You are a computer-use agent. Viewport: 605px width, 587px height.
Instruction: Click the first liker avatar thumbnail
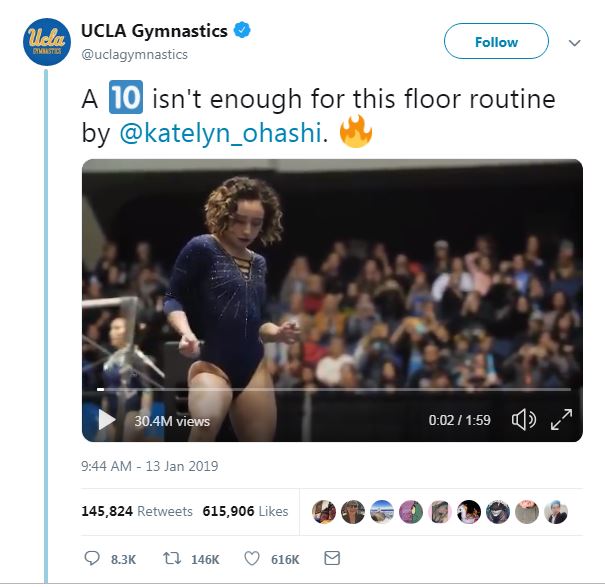tap(324, 512)
